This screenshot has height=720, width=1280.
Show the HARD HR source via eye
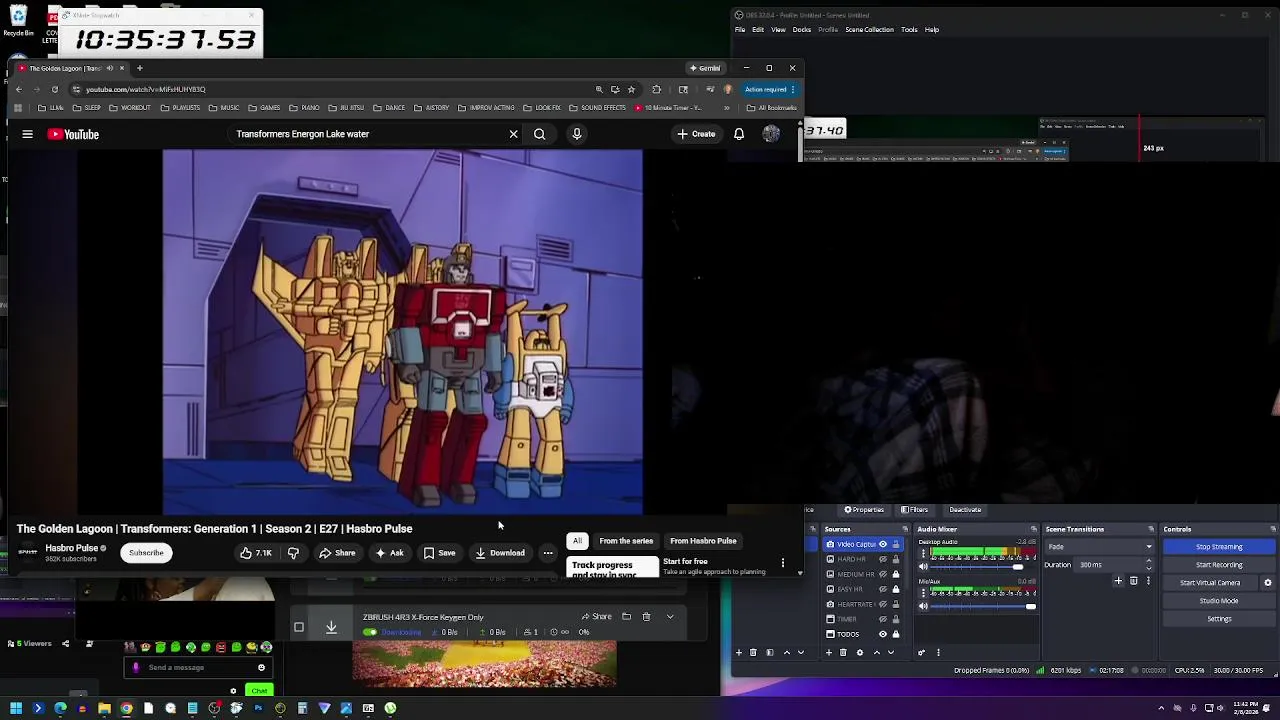883,559
